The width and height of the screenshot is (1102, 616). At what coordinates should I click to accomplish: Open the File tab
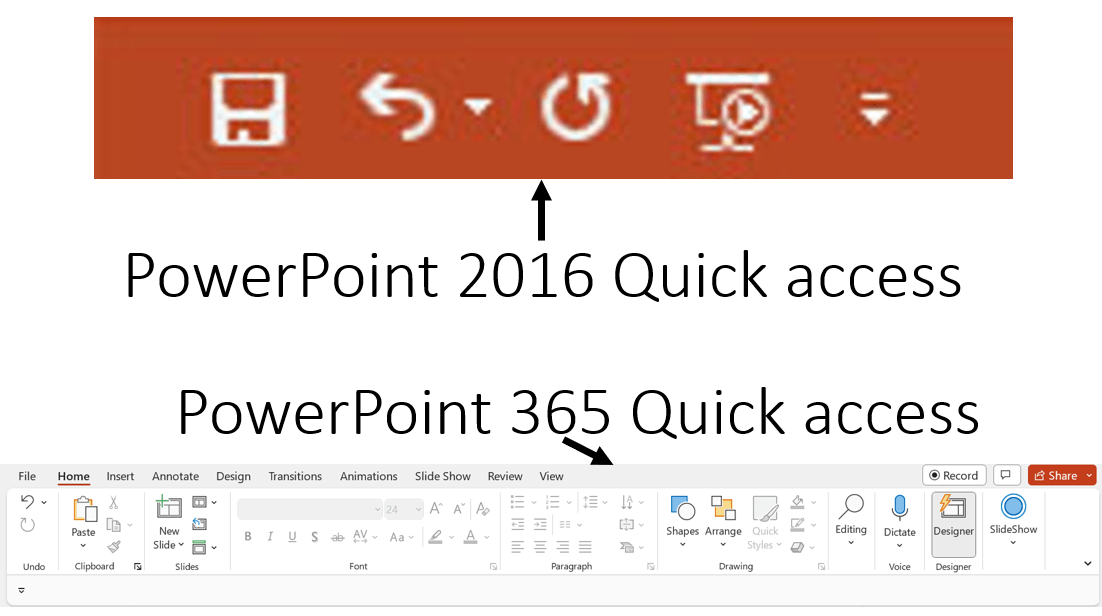(27, 476)
